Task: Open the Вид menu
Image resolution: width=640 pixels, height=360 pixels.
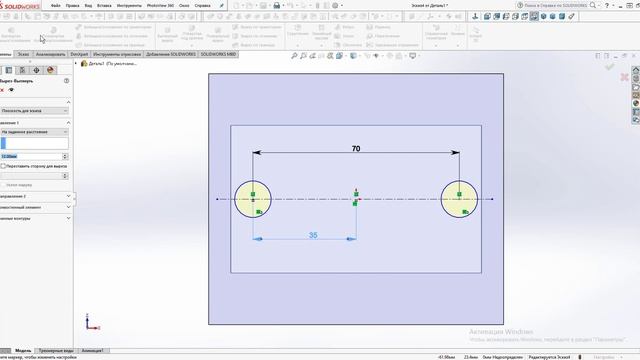Action: click(88, 6)
